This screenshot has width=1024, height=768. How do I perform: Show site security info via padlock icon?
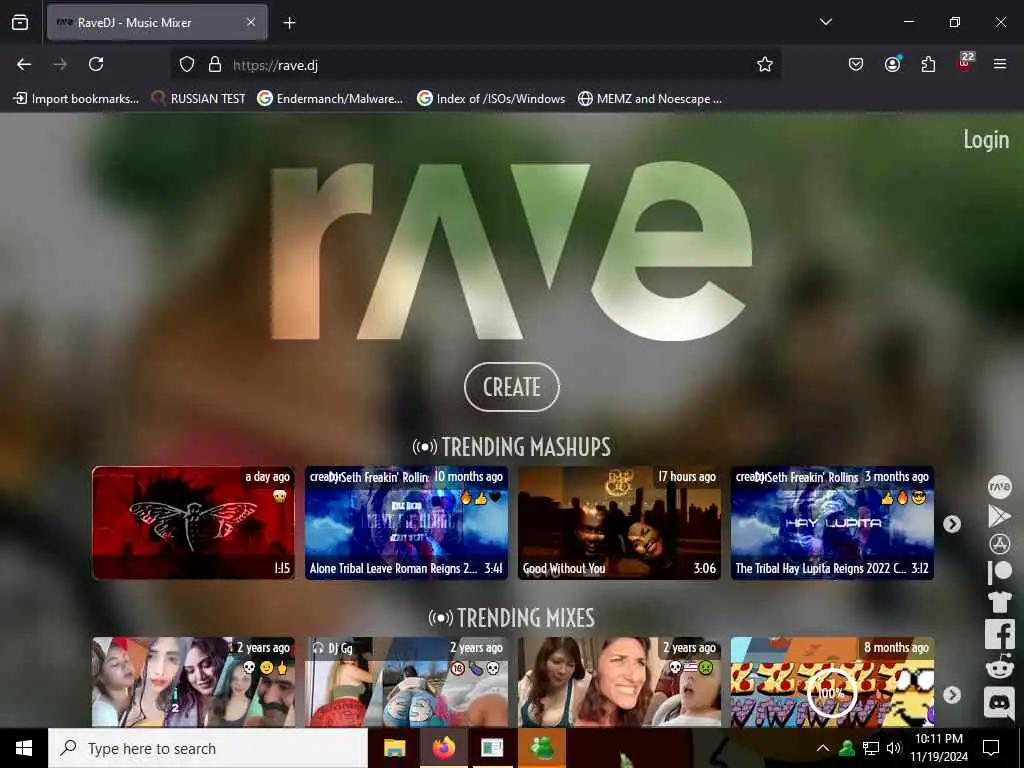pos(215,64)
